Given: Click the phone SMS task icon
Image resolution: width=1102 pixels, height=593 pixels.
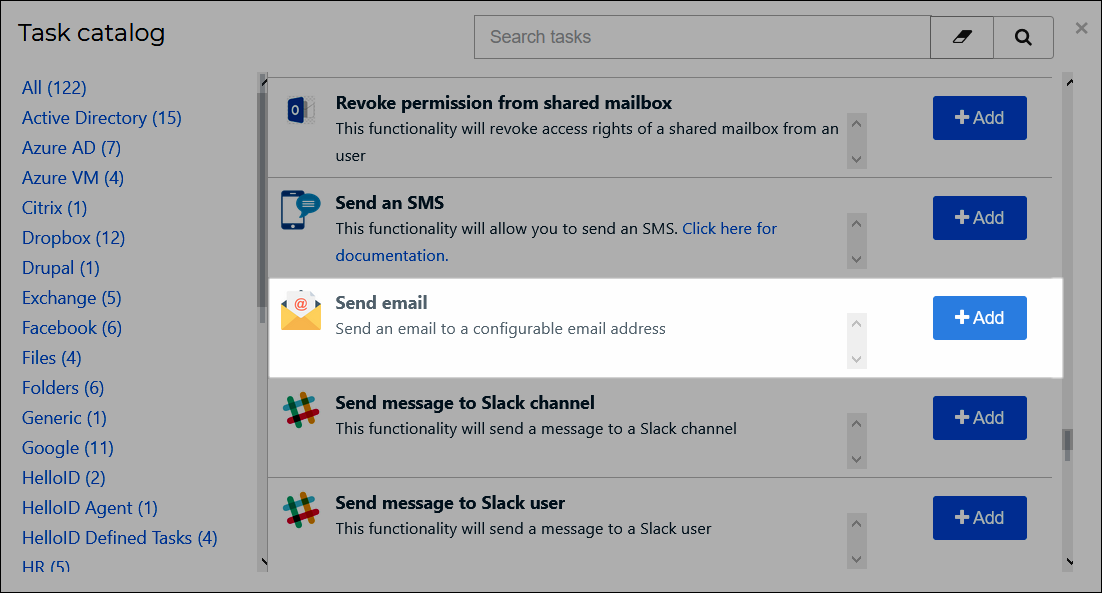Looking at the screenshot, I should [300, 209].
